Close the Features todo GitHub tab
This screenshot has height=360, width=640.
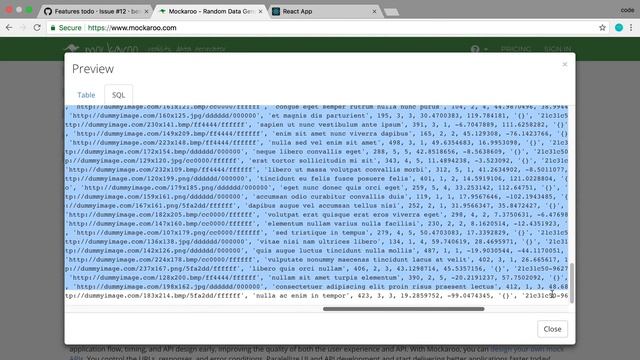point(146,11)
